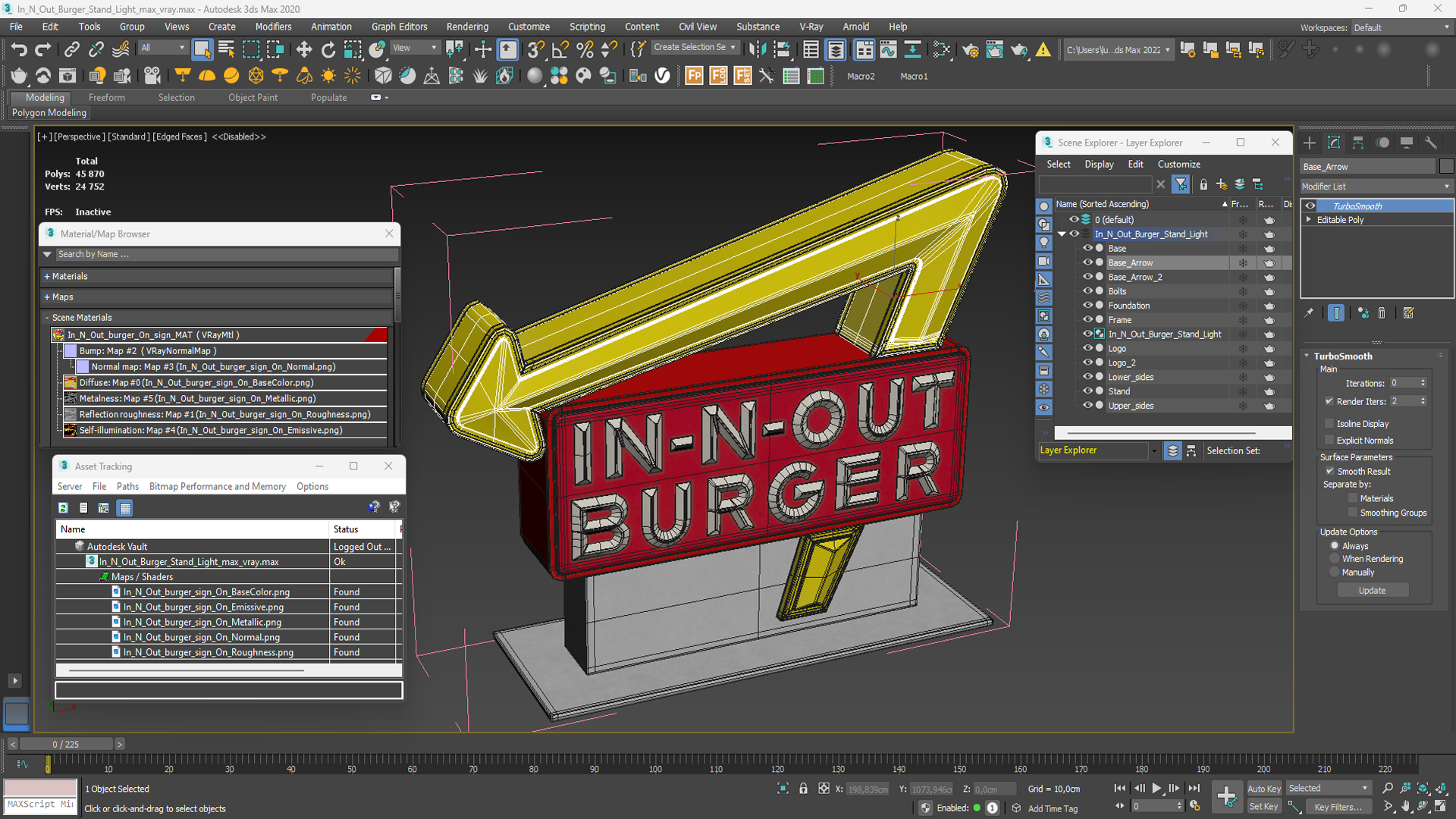
Task: Click the Lock icon in Scene Explorer toolbar
Action: point(1203,184)
